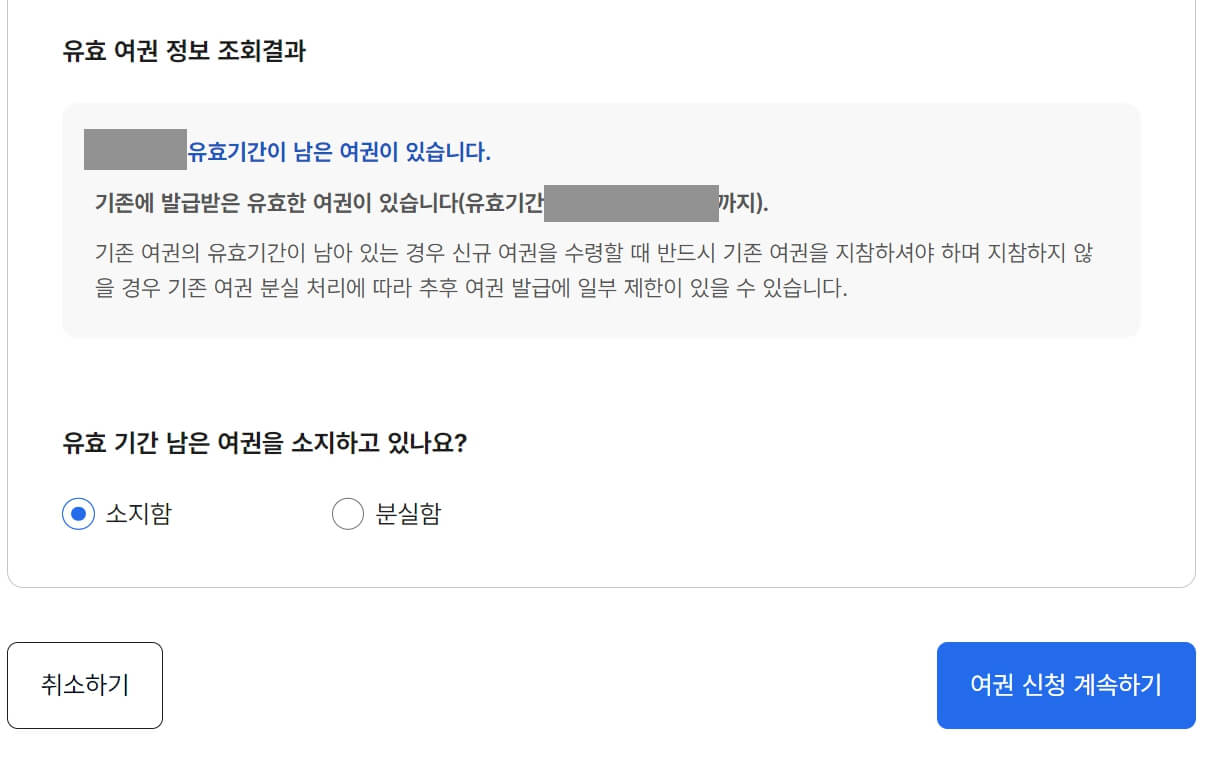1223x763 pixels.
Task: Click inside the white content panel
Action: (602, 380)
